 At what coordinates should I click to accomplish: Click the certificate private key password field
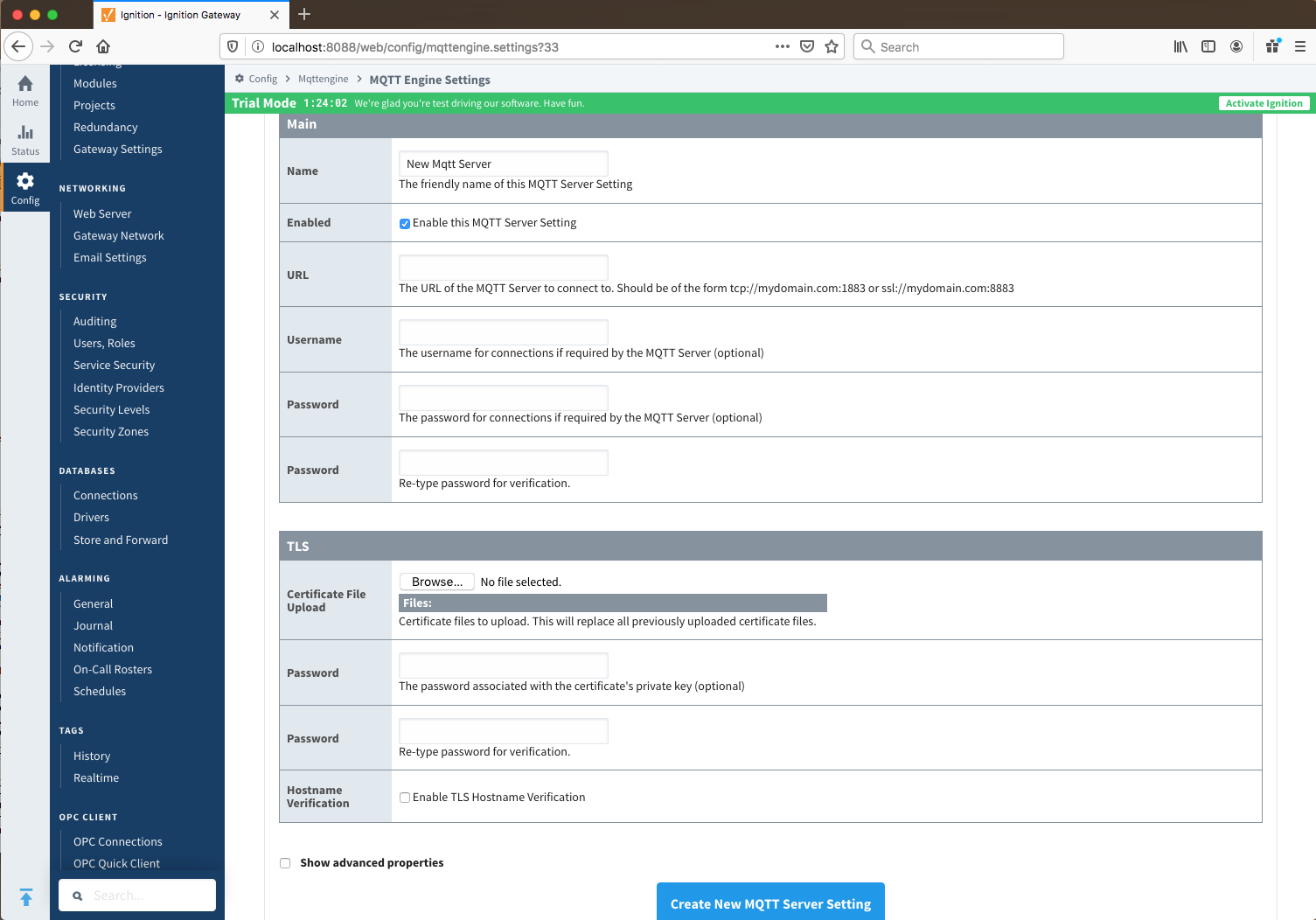click(x=504, y=666)
